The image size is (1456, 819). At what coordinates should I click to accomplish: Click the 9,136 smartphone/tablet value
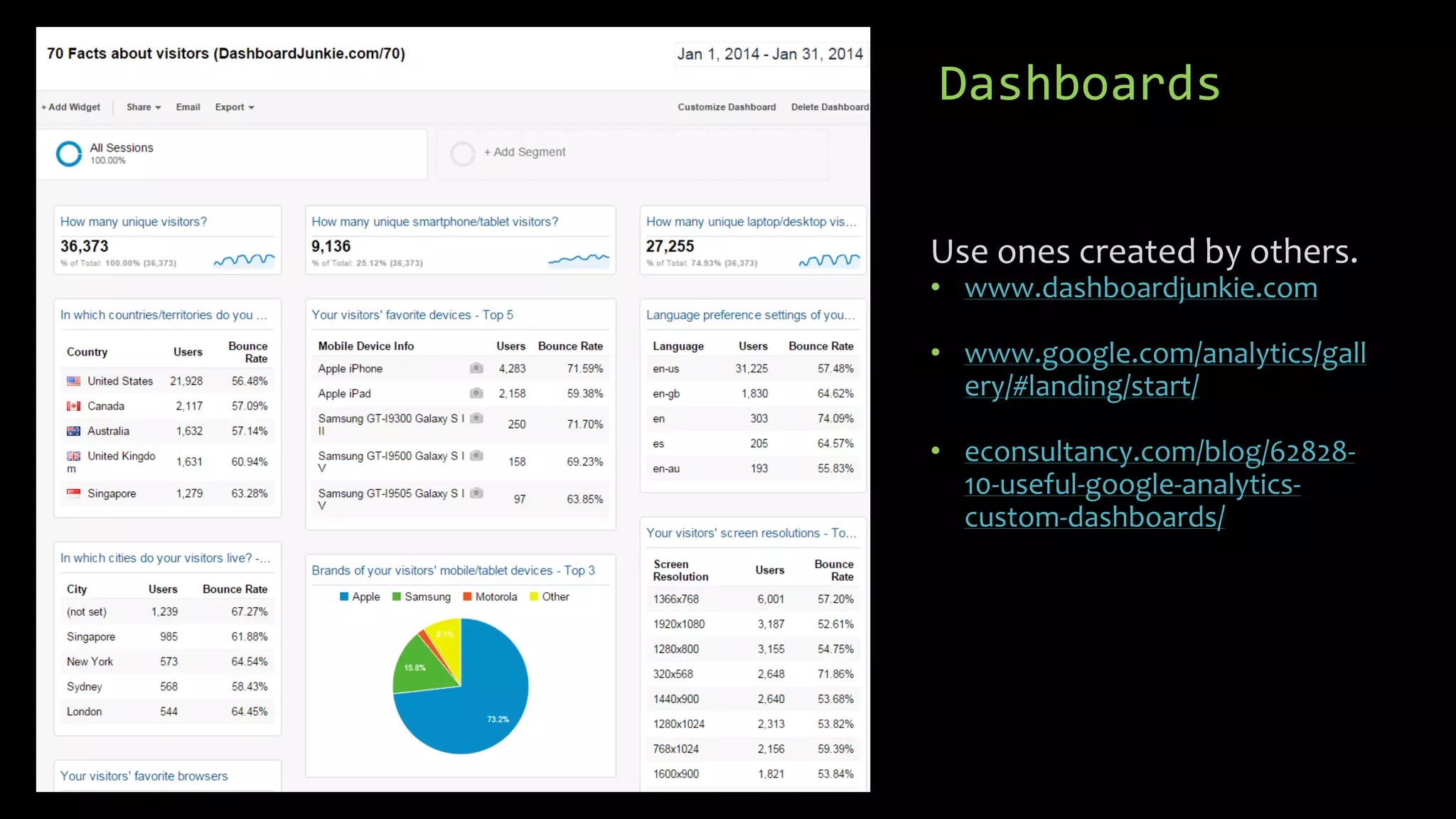331,247
